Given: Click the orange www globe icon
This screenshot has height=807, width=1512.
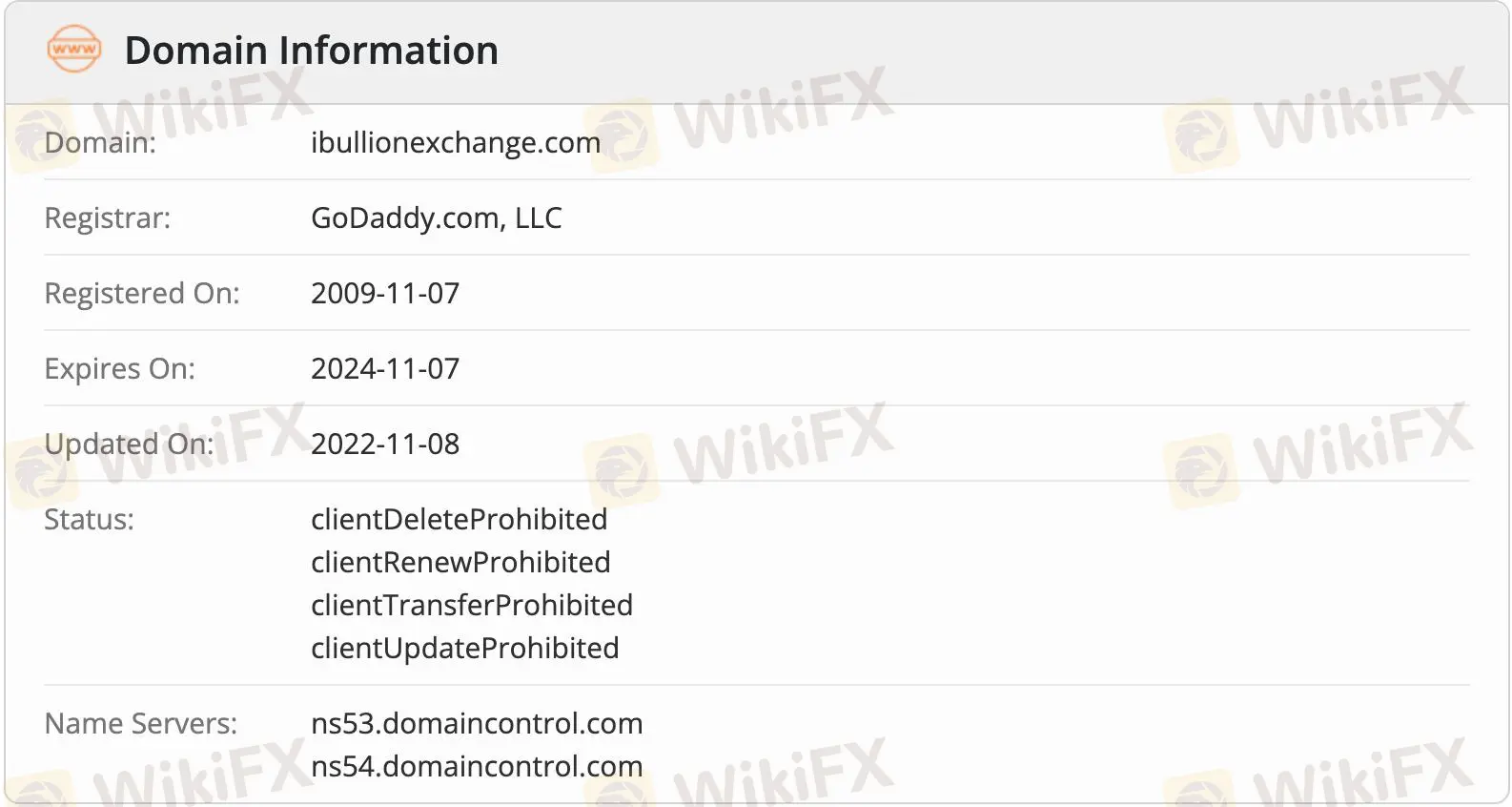Looking at the screenshot, I should point(73,50).
